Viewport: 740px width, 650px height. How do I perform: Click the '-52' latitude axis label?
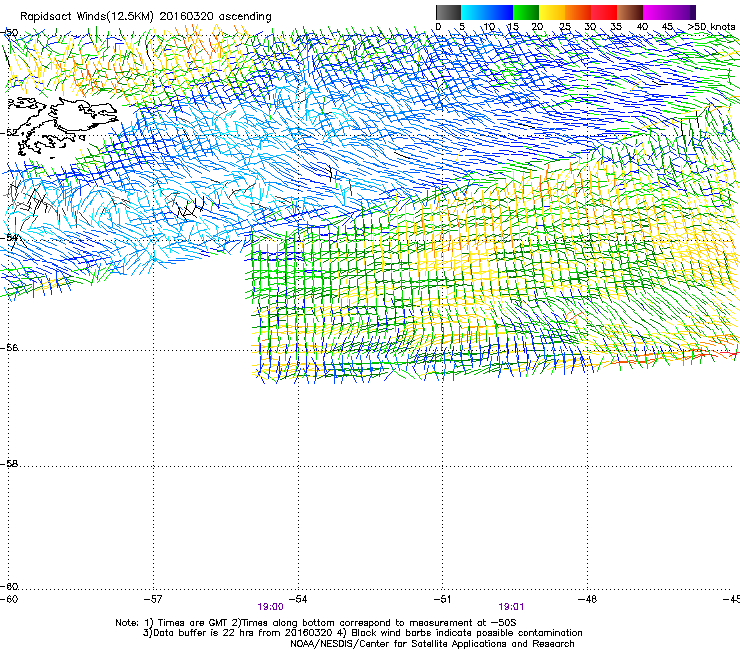pyautogui.click(x=9, y=132)
